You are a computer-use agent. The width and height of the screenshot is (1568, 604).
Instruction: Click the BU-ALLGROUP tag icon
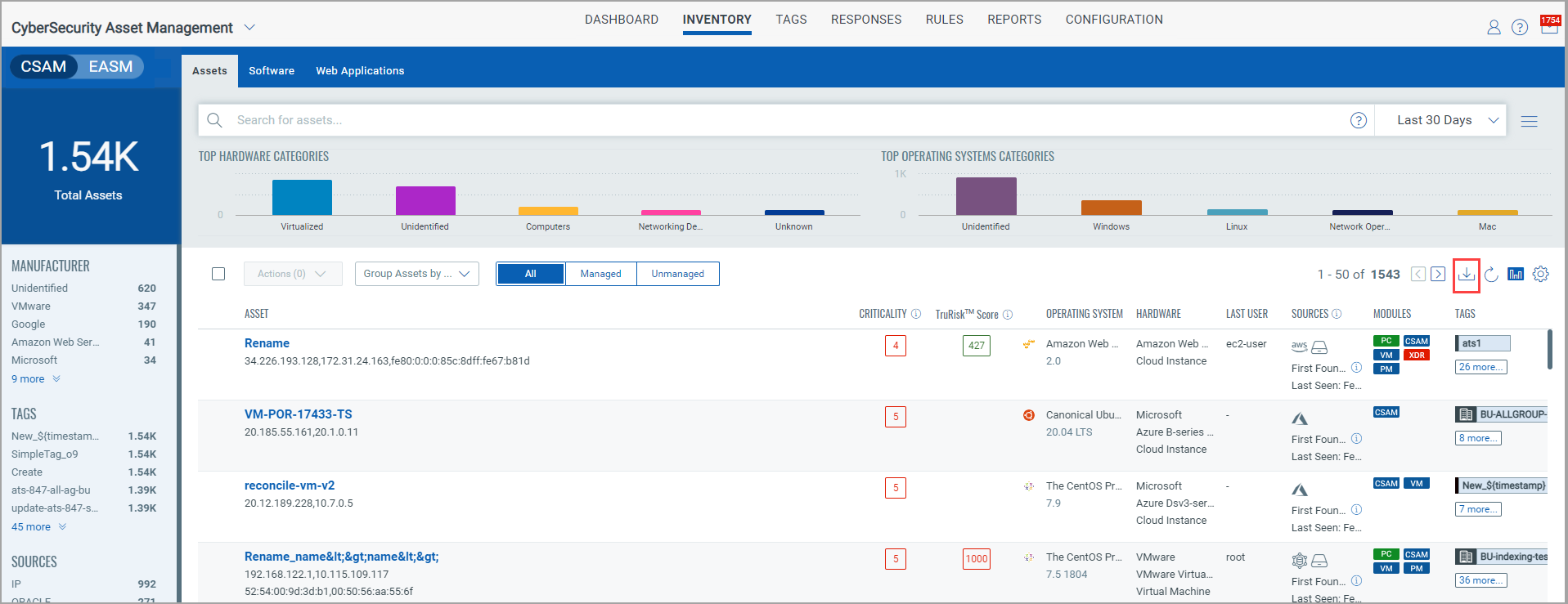[1466, 414]
